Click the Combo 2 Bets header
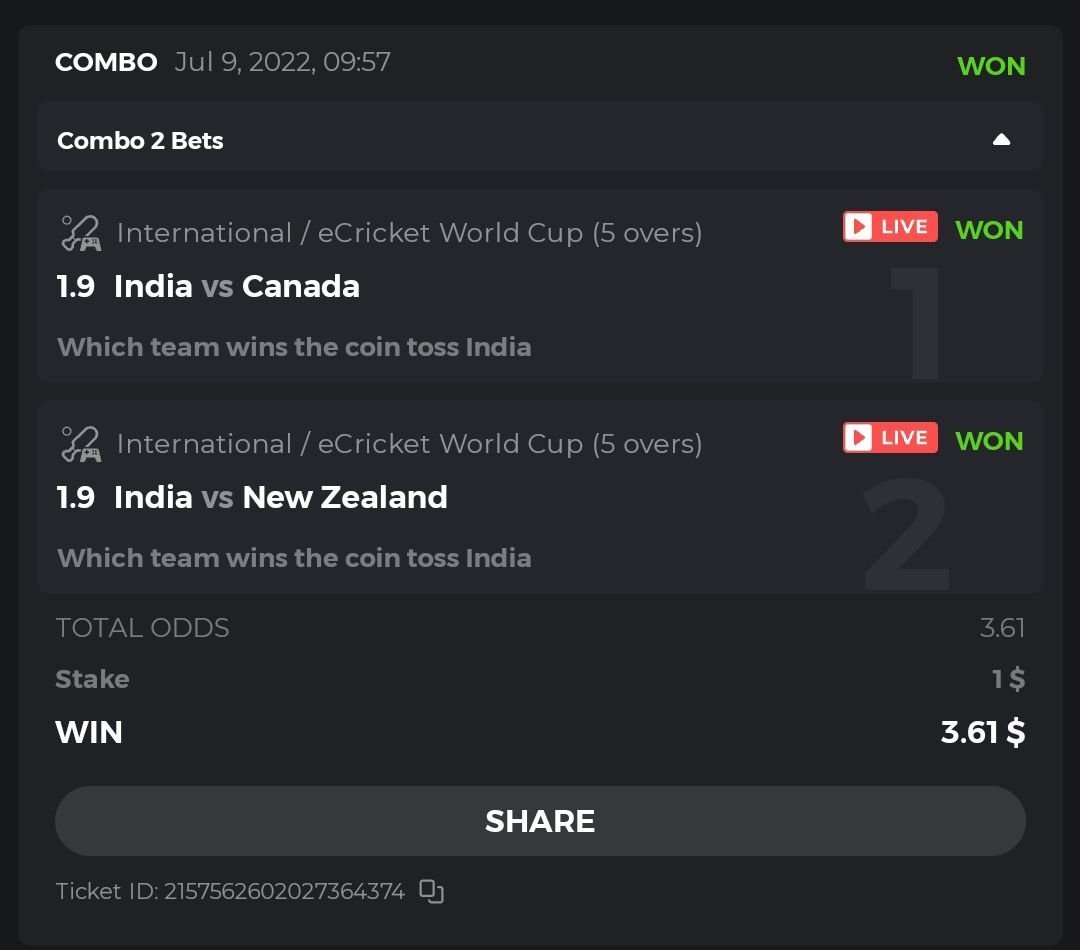Screen dimensions: 1080x950 click(x=140, y=141)
